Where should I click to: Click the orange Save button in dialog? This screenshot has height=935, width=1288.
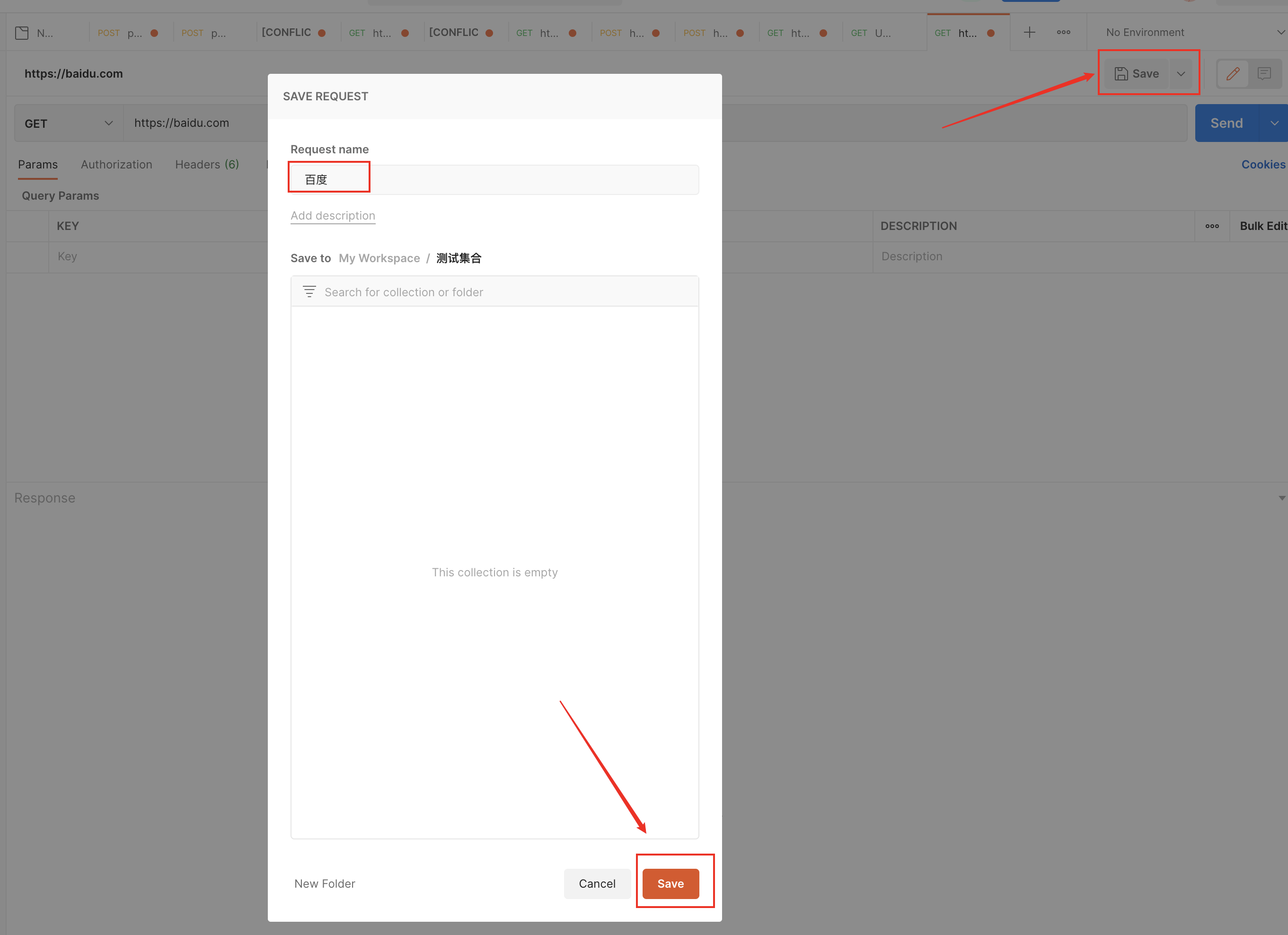click(670, 883)
